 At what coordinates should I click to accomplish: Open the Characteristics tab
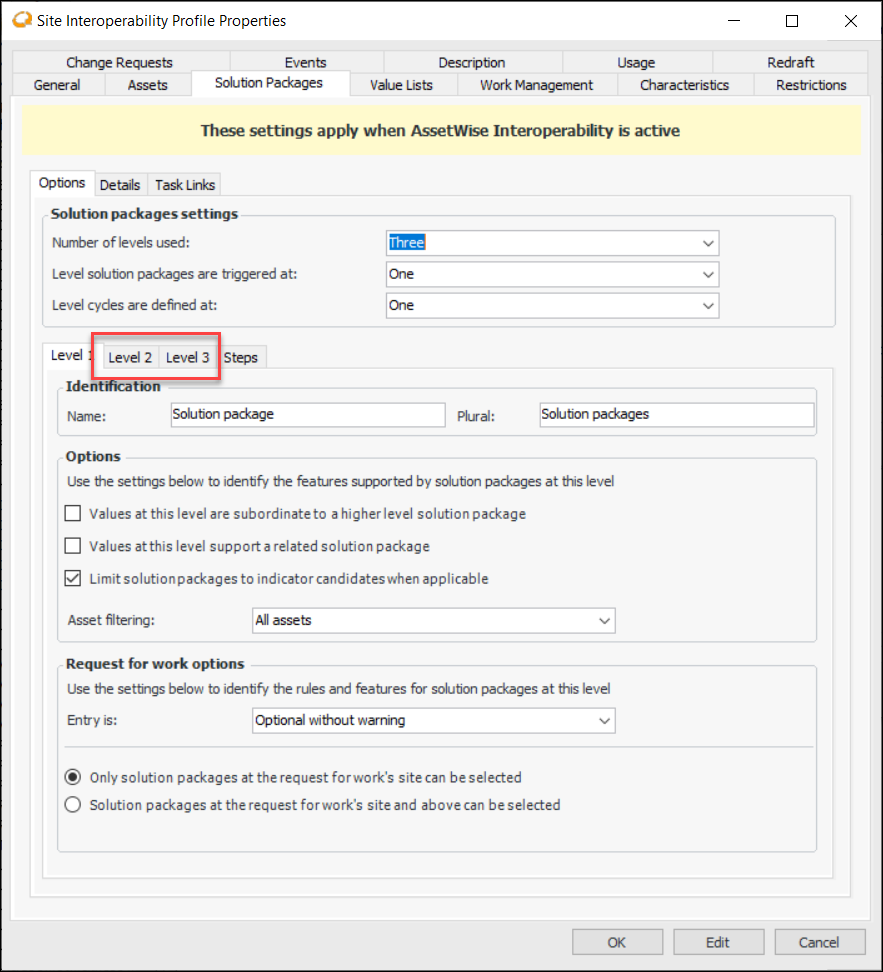coord(685,85)
